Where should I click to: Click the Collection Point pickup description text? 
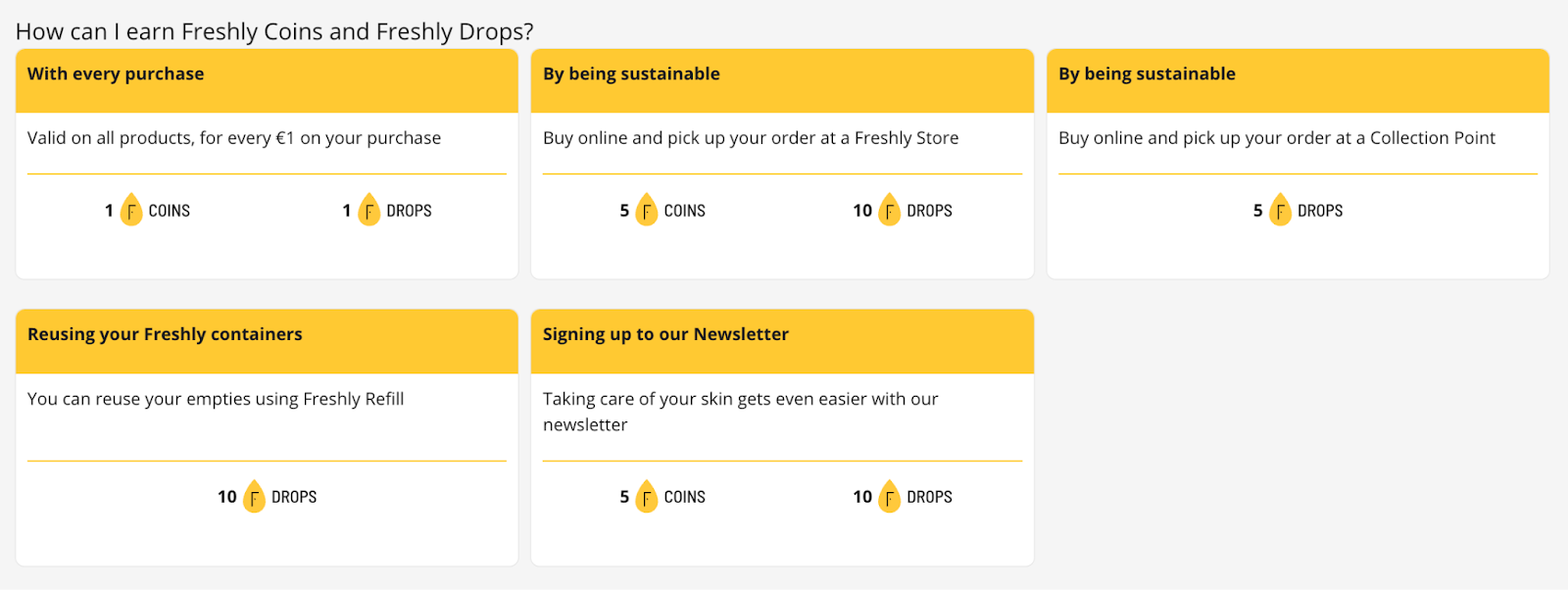click(1276, 138)
